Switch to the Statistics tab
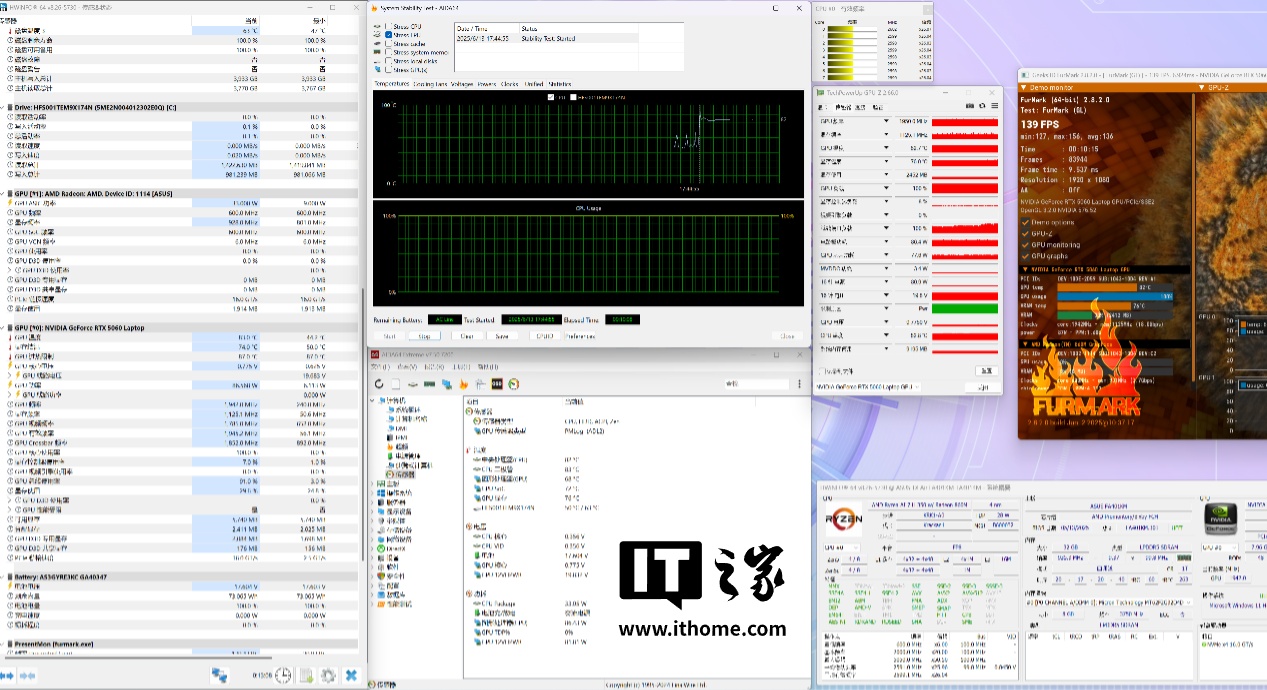 [560, 84]
